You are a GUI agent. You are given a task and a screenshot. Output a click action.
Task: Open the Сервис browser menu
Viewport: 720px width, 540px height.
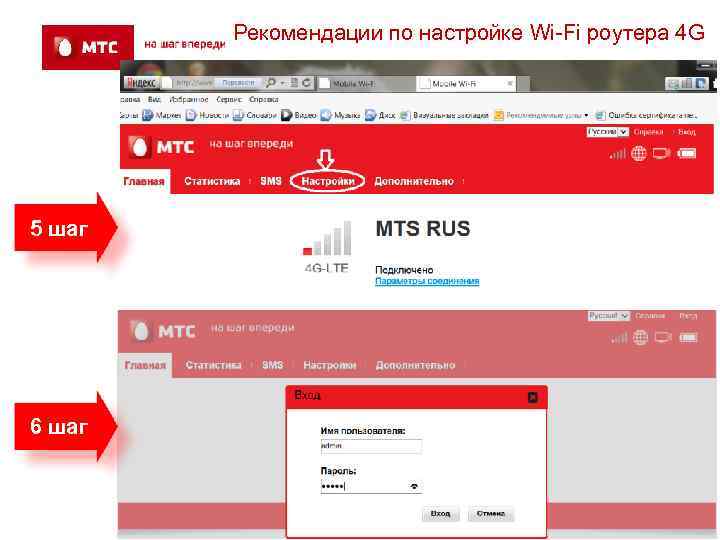(229, 99)
